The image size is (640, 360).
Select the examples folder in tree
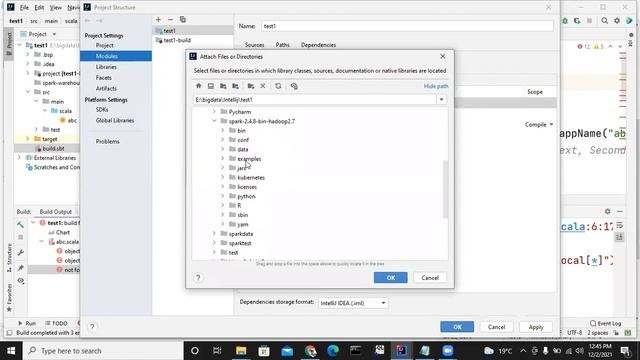pyautogui.click(x=249, y=158)
